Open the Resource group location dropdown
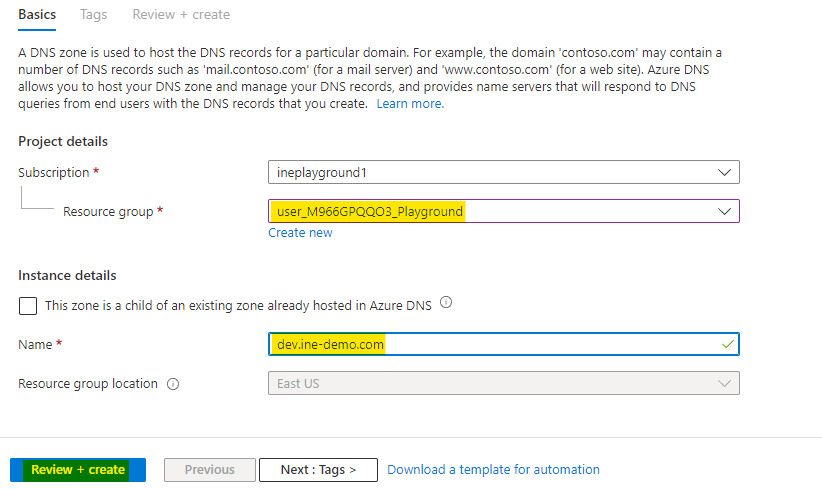Screen dimensions: 822x489 click(503, 383)
